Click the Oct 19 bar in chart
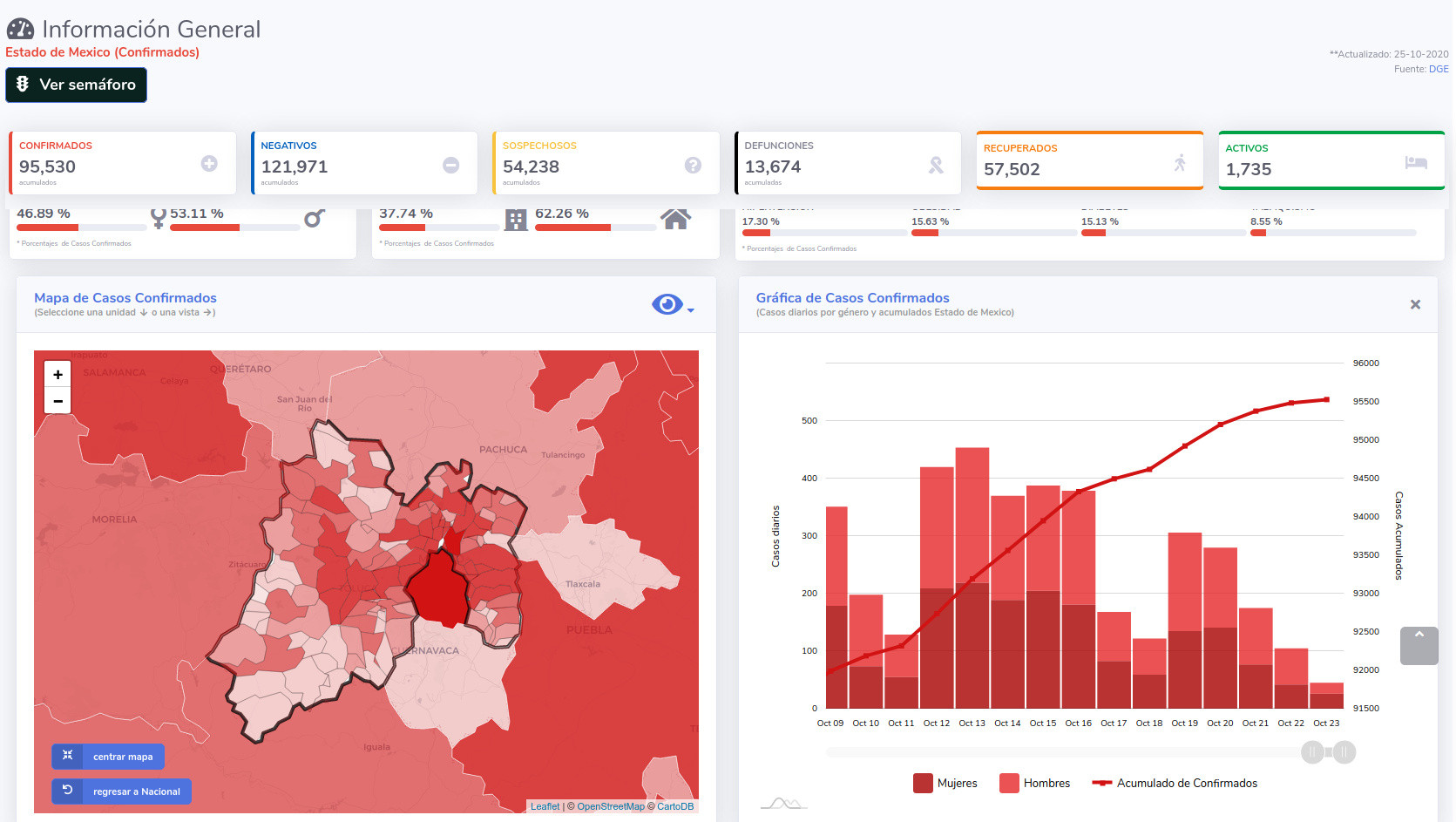Viewport: 1456px width, 822px height. (x=1185, y=621)
